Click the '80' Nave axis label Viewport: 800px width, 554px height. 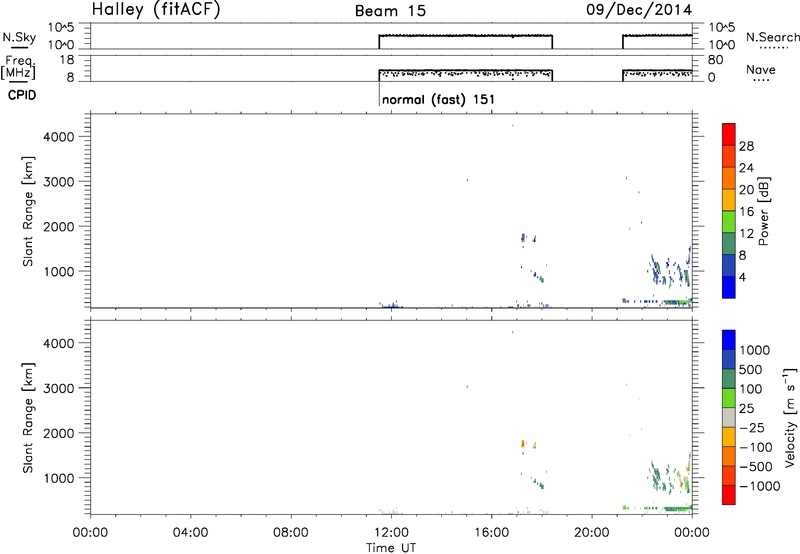point(715,60)
